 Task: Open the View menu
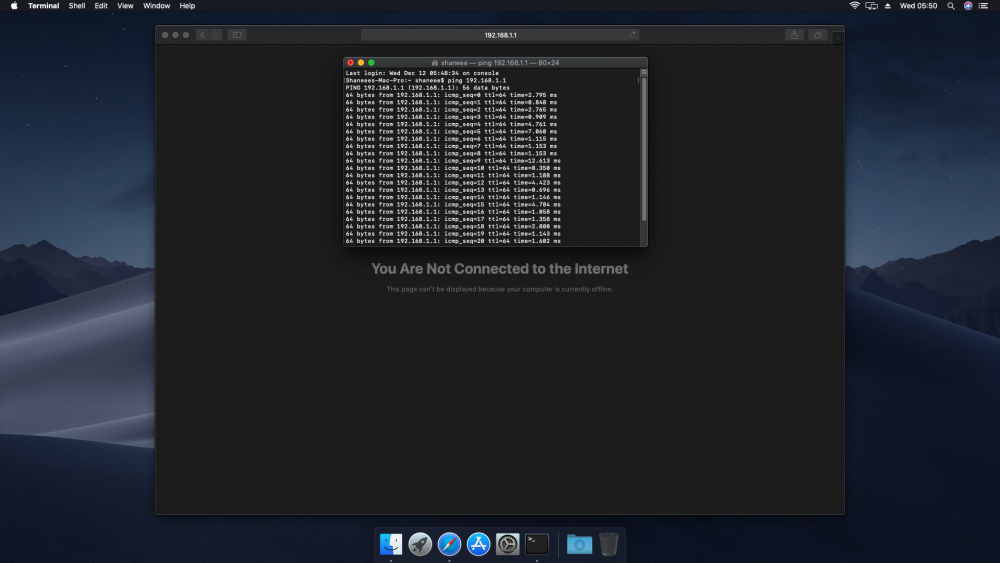(x=125, y=6)
